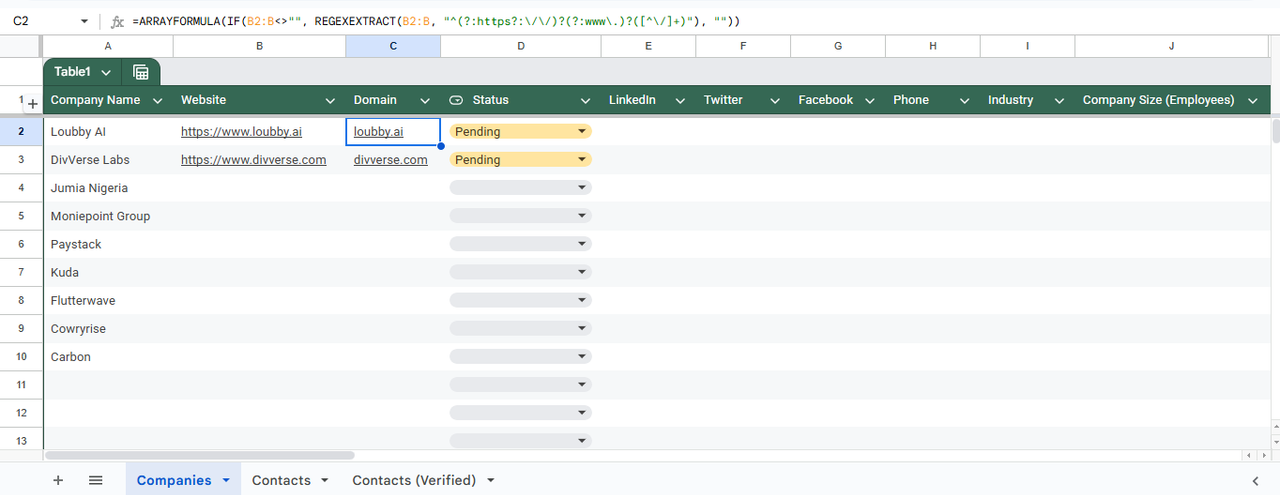Viewport: 1280px width, 495px height.
Task: Open the https://www.loubby.ai link
Action: [x=241, y=131]
